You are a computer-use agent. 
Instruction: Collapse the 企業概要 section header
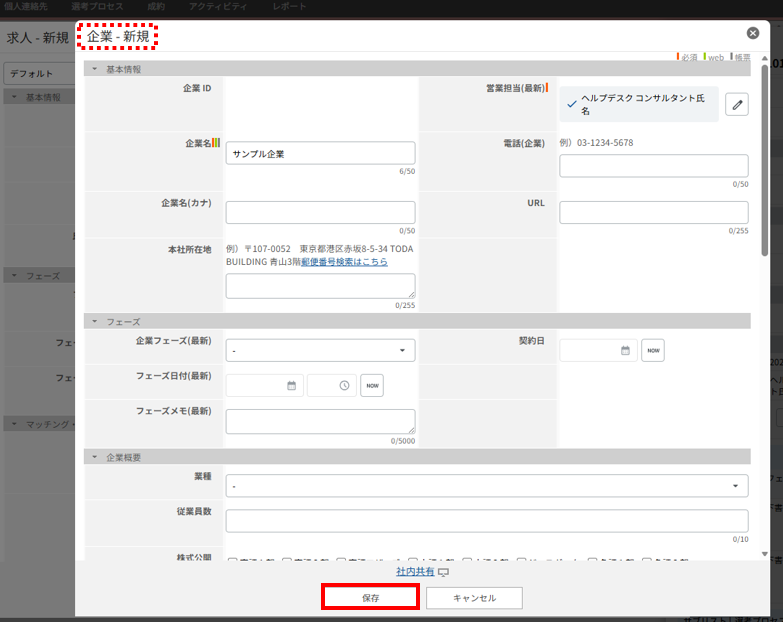coord(95,457)
